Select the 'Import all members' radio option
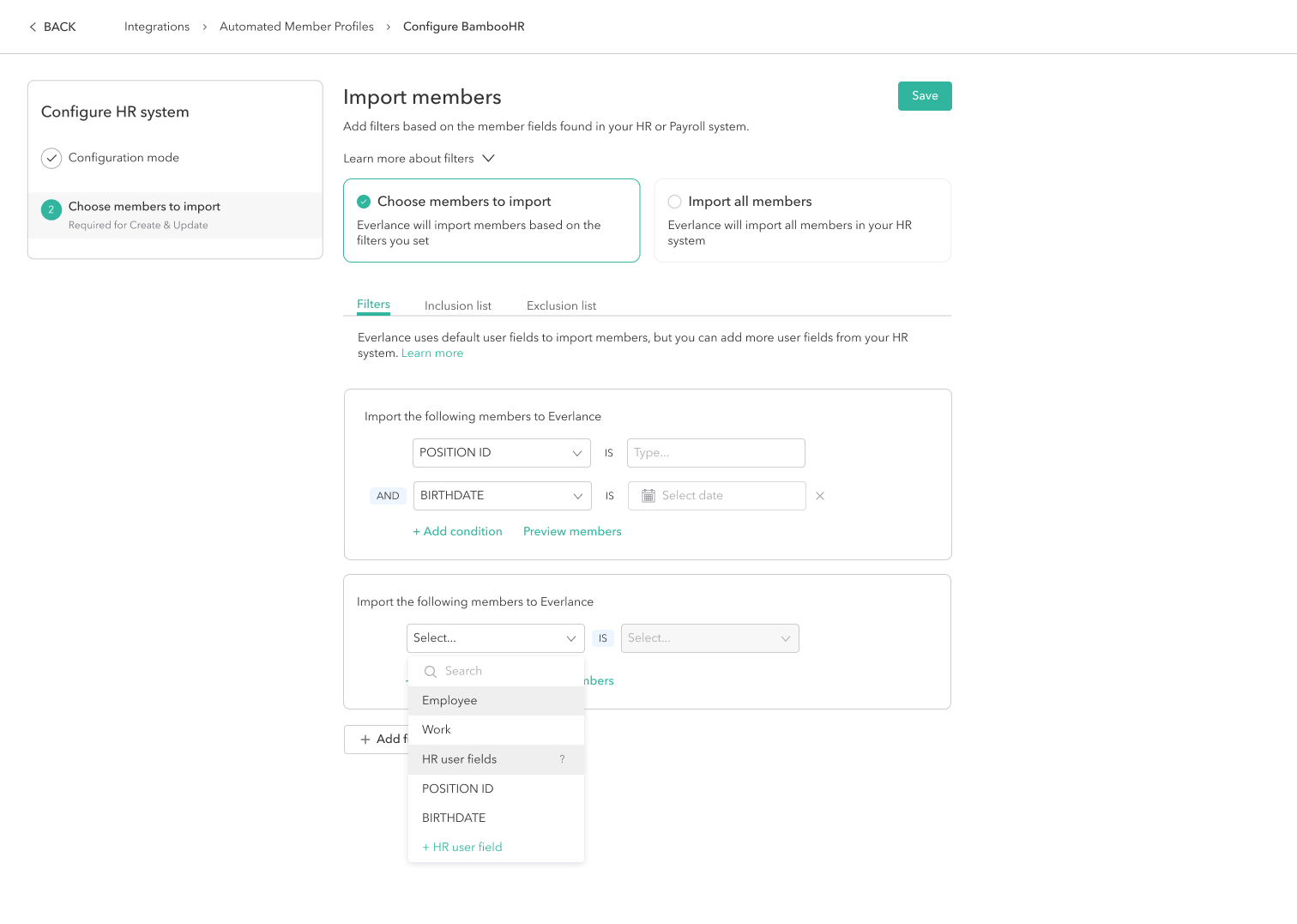Screen dimensions: 1297x924 (x=674, y=202)
